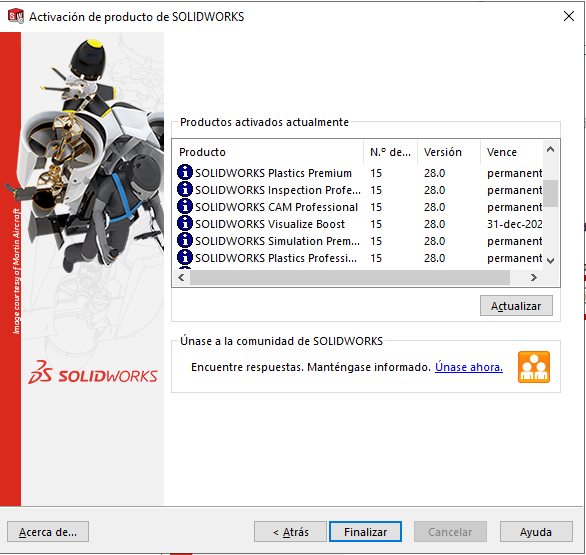Screen dimensions: 586x555
Task: Click info icon beside SOLIDWORKS CAM Professional
Action: 185,206
